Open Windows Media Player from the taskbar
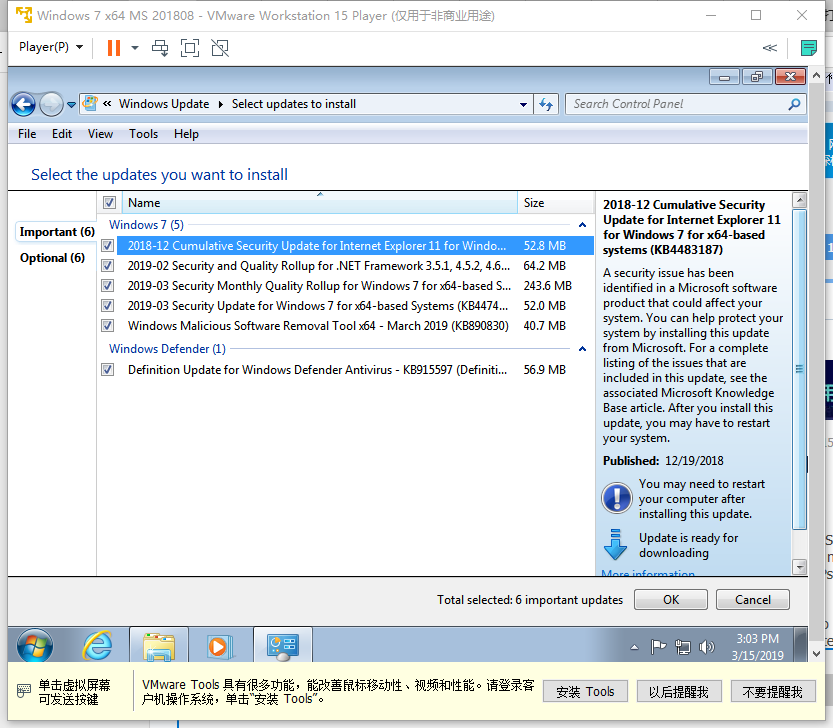This screenshot has height=728, width=833. (x=219, y=646)
